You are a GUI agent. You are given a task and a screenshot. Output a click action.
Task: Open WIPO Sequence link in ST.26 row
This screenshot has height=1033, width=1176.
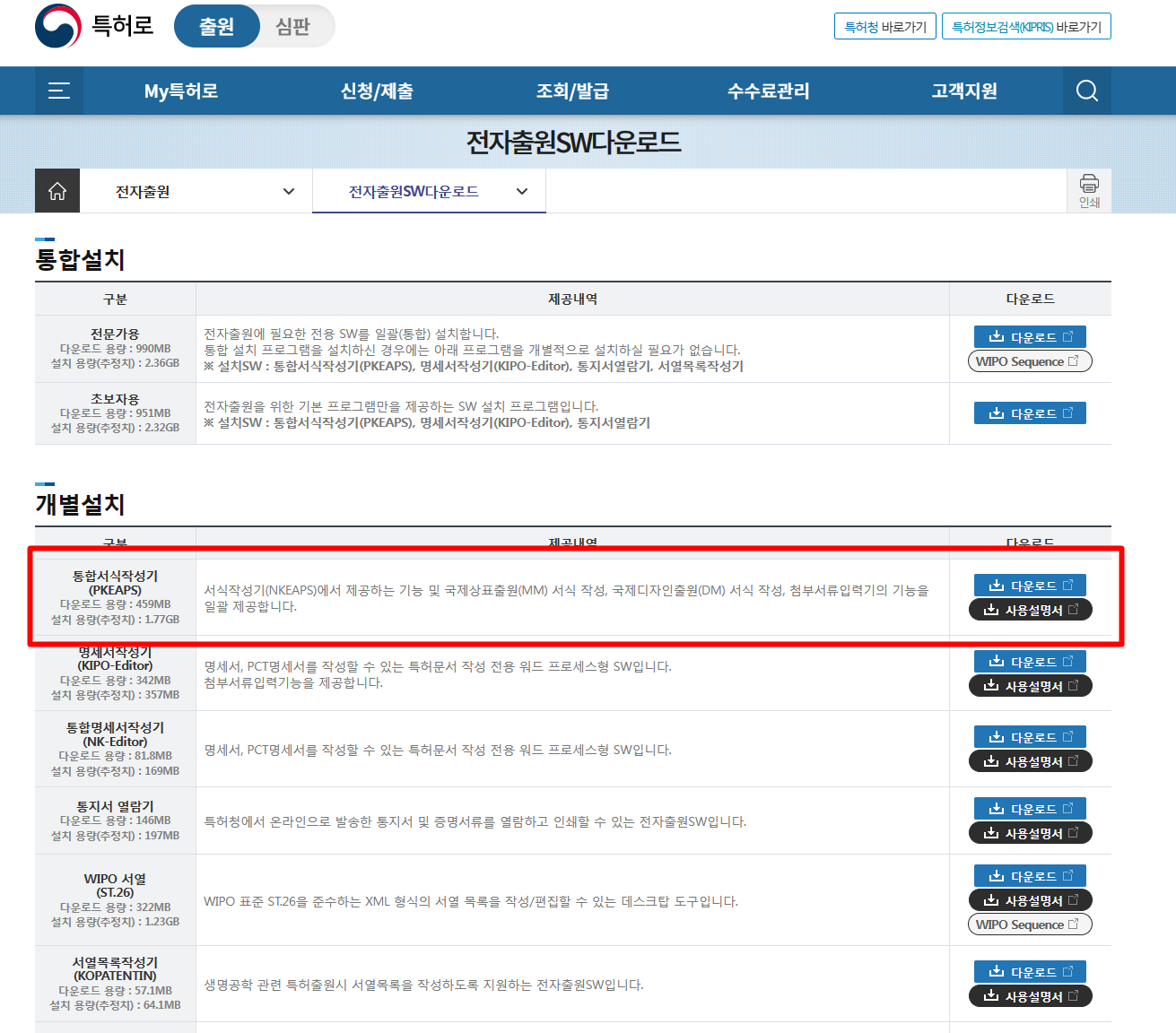[x=1030, y=924]
